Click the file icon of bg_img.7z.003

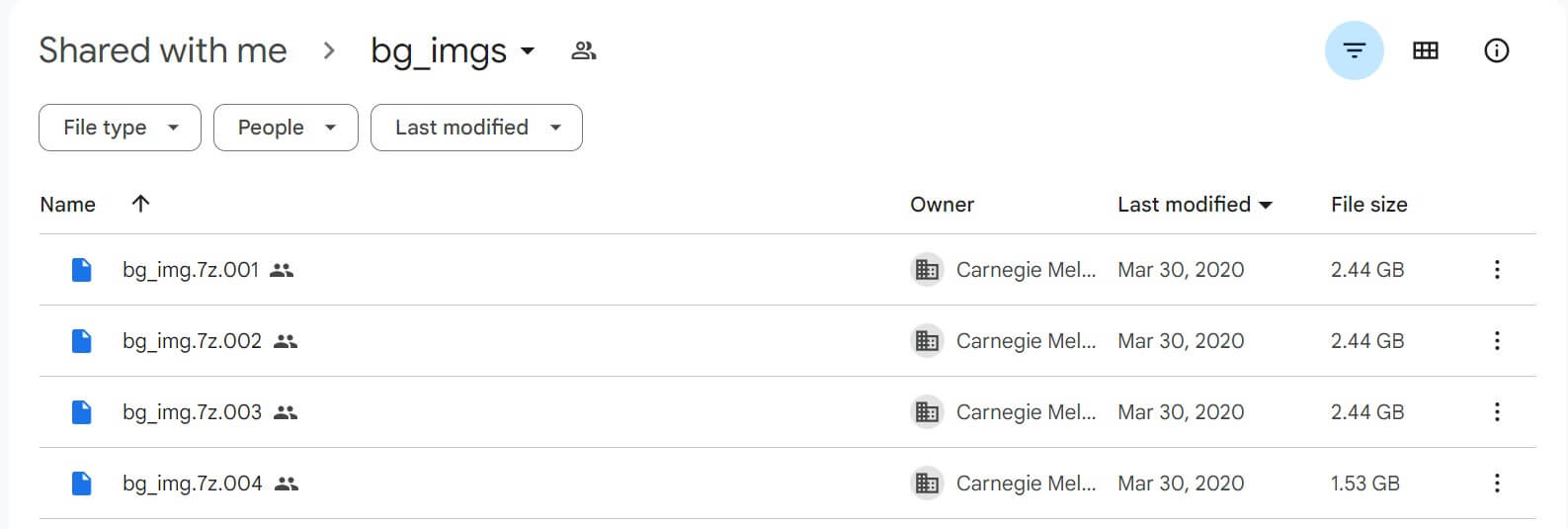pos(82,411)
